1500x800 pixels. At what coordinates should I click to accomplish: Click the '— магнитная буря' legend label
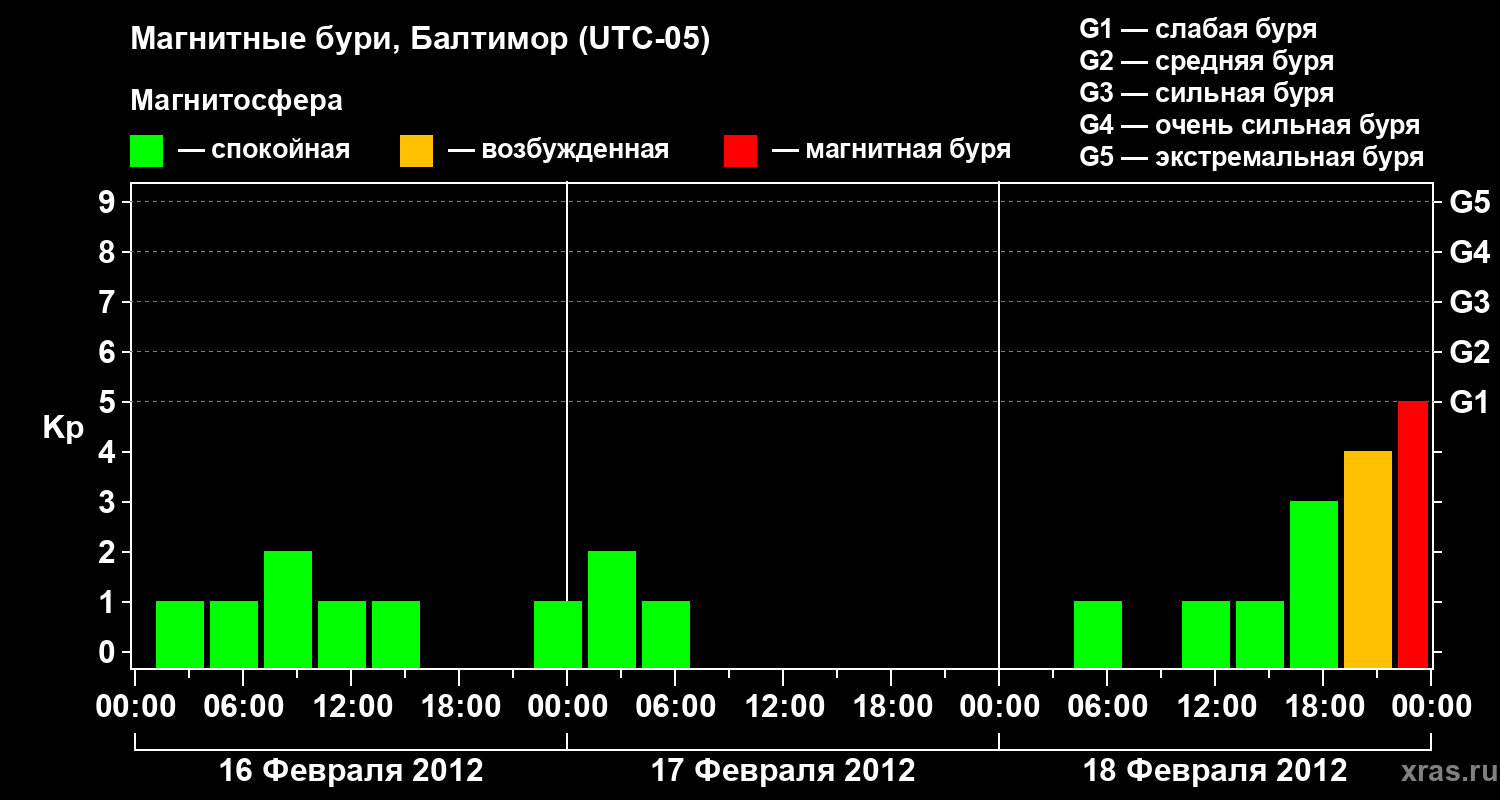click(892, 150)
